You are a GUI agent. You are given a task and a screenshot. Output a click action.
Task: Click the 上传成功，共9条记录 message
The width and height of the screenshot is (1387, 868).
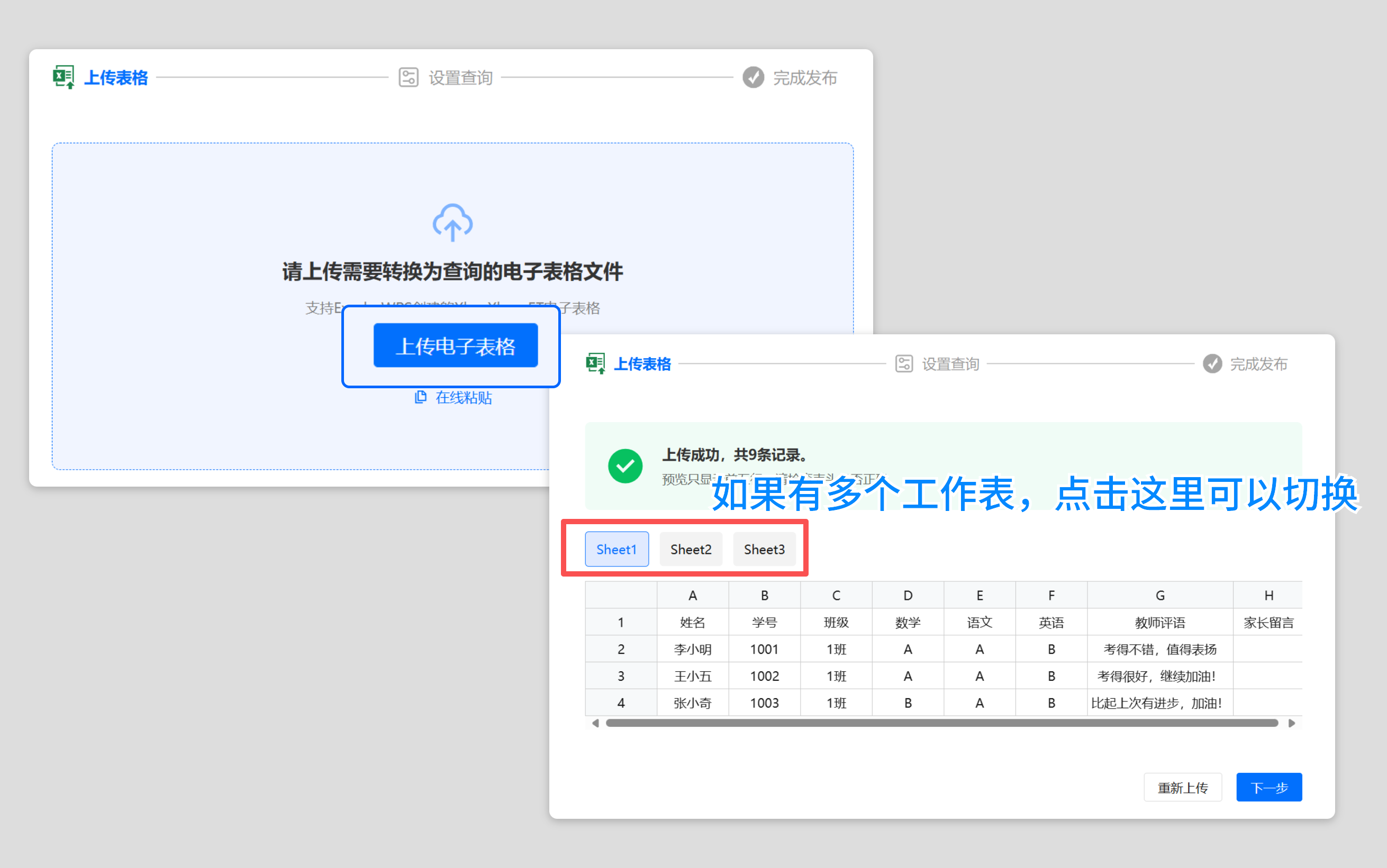click(x=736, y=455)
